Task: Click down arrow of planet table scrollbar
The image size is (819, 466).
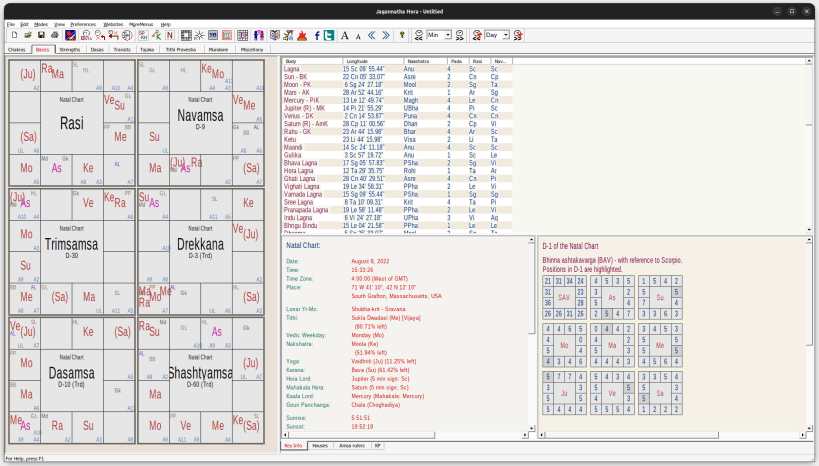Action: (x=809, y=229)
